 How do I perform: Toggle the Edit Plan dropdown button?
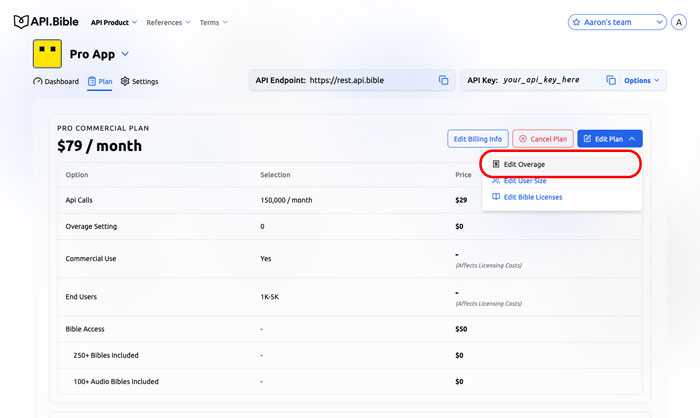(610, 139)
